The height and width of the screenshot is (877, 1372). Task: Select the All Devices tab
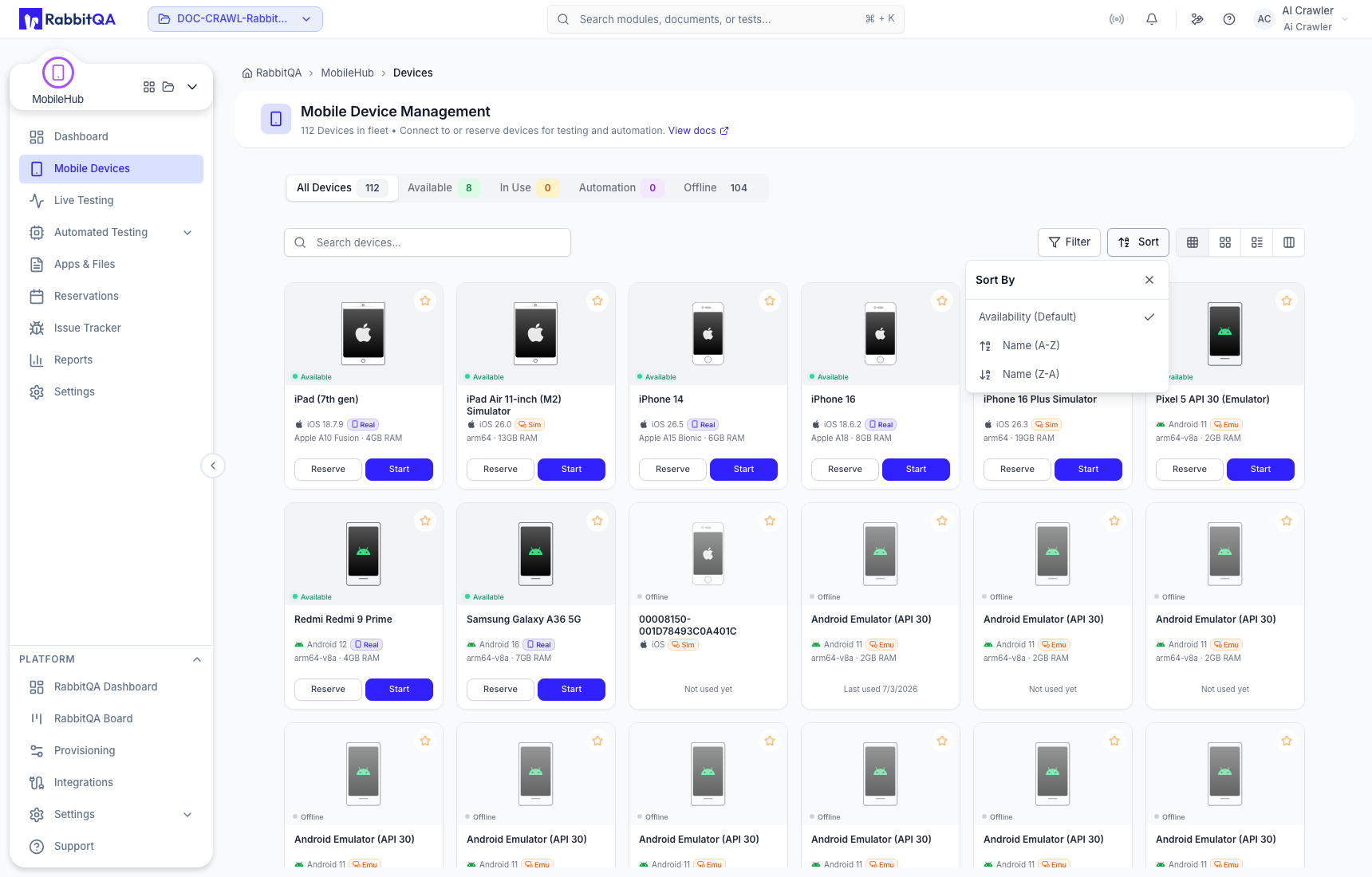342,188
